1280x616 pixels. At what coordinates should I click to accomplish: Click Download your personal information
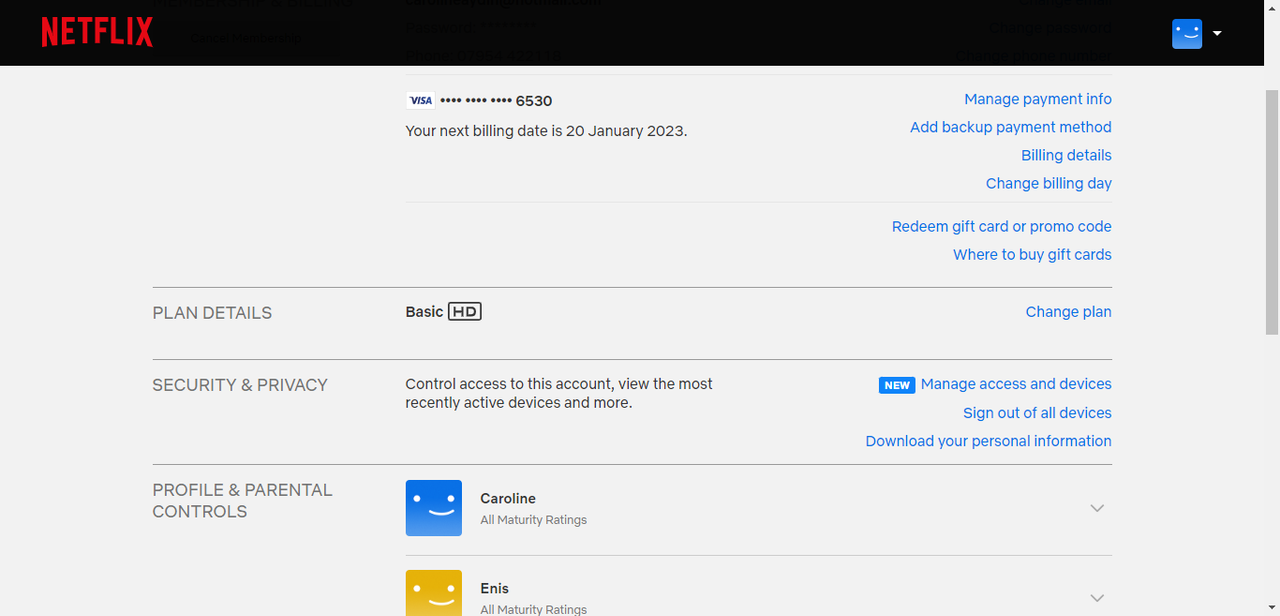click(988, 441)
